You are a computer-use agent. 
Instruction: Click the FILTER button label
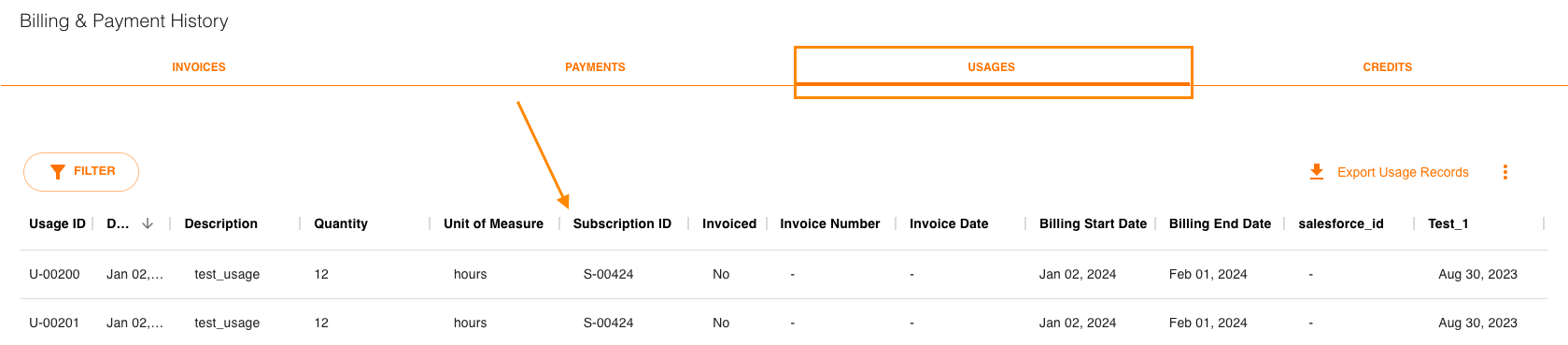tap(94, 171)
